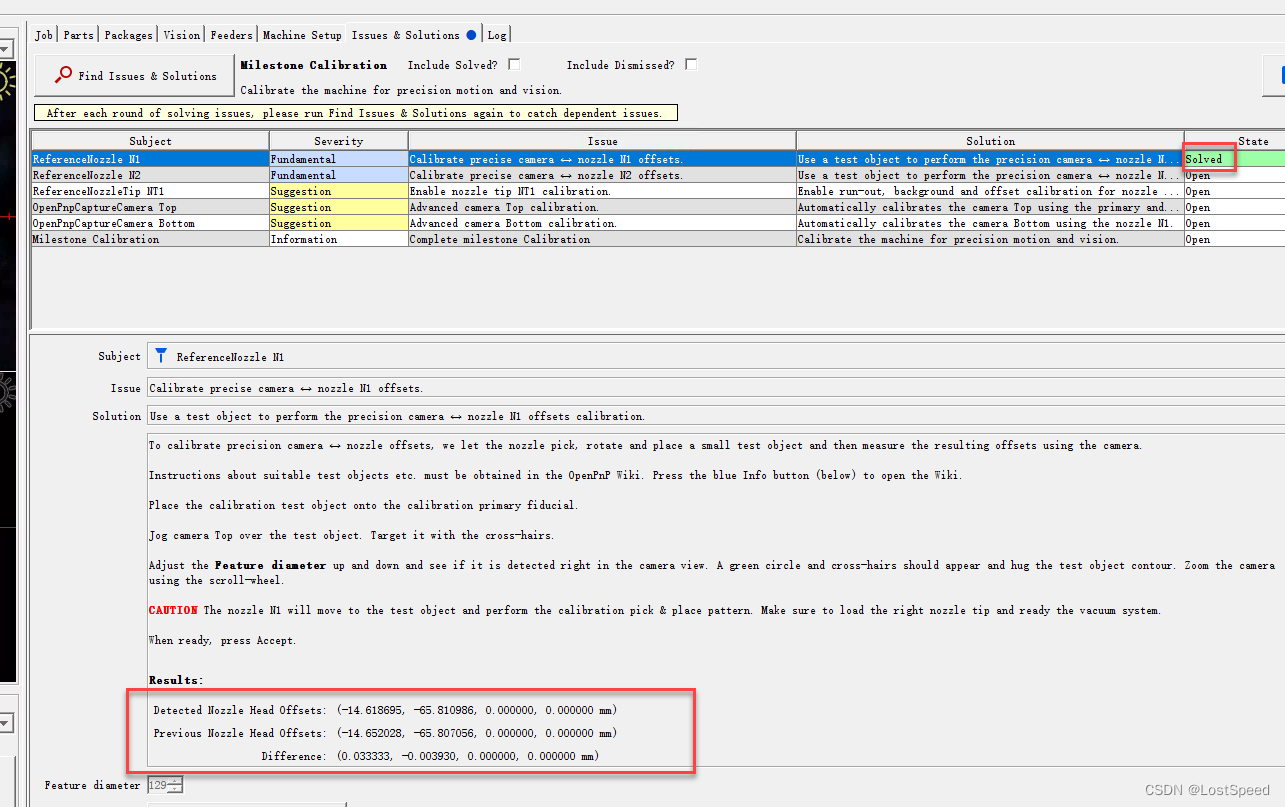Viewport: 1285px width, 807px height.
Task: Open the Vision tab
Action: coord(181,35)
